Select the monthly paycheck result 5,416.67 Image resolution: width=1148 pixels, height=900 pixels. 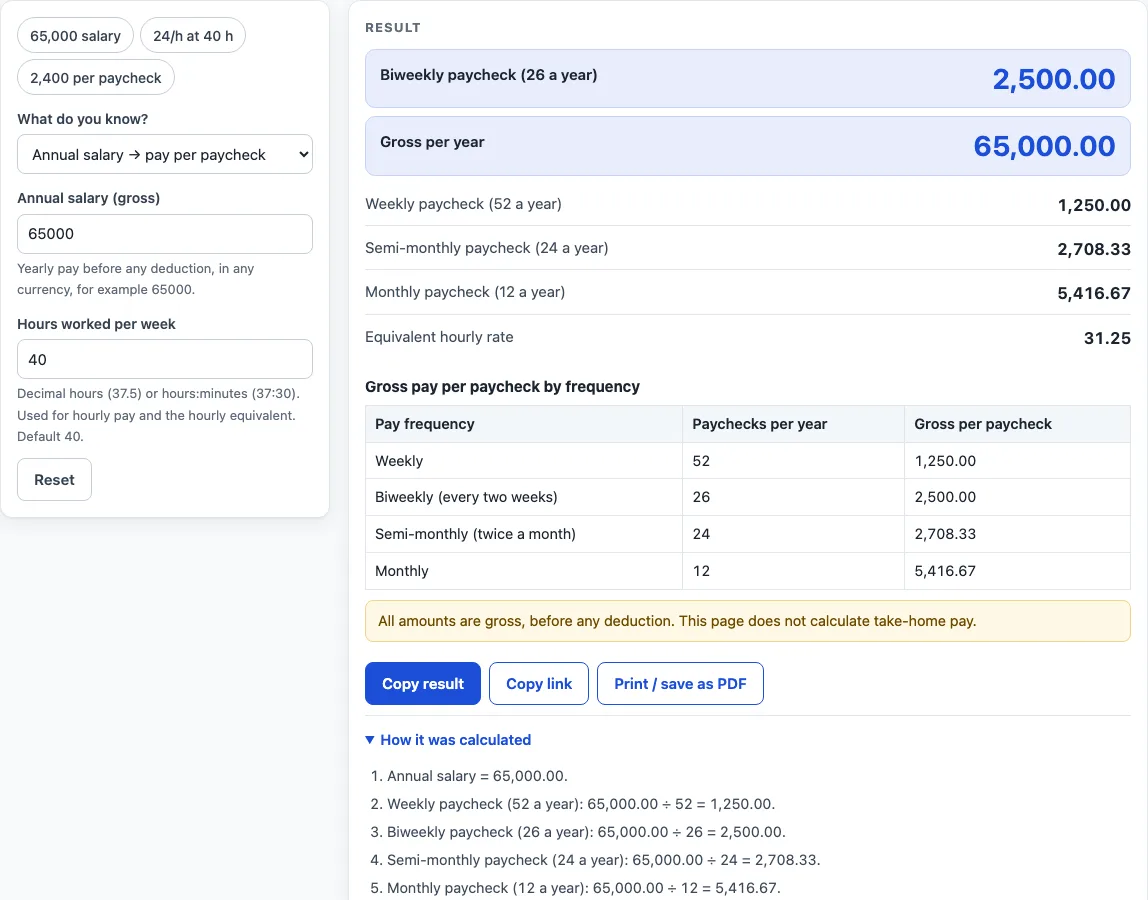point(1094,293)
